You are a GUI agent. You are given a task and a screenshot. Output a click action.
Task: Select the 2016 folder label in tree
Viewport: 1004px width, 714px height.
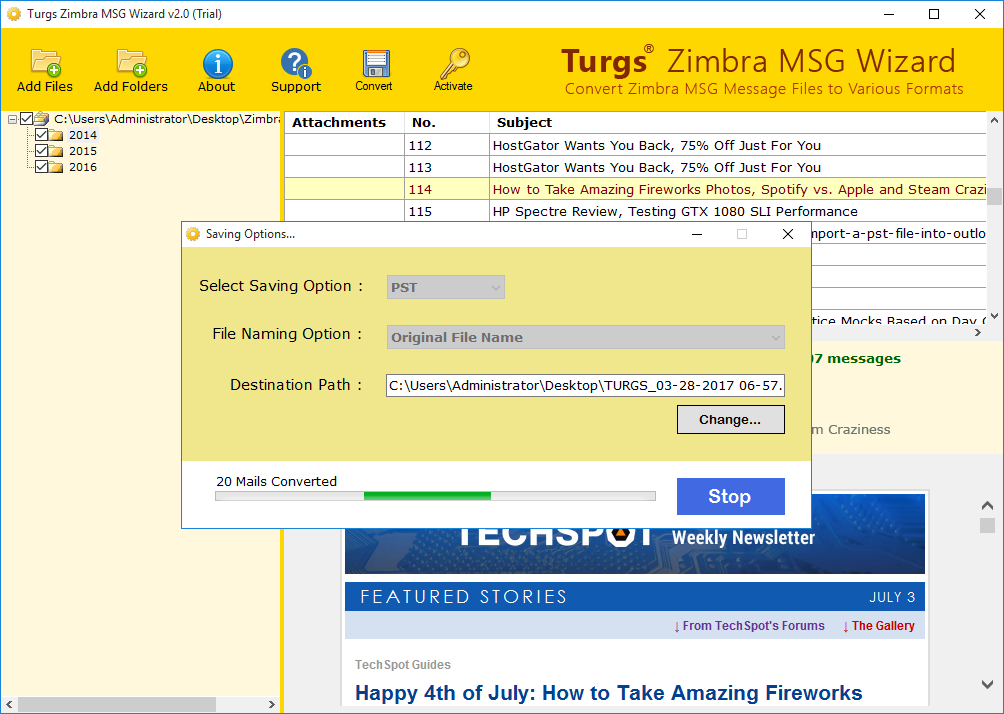click(x=83, y=167)
